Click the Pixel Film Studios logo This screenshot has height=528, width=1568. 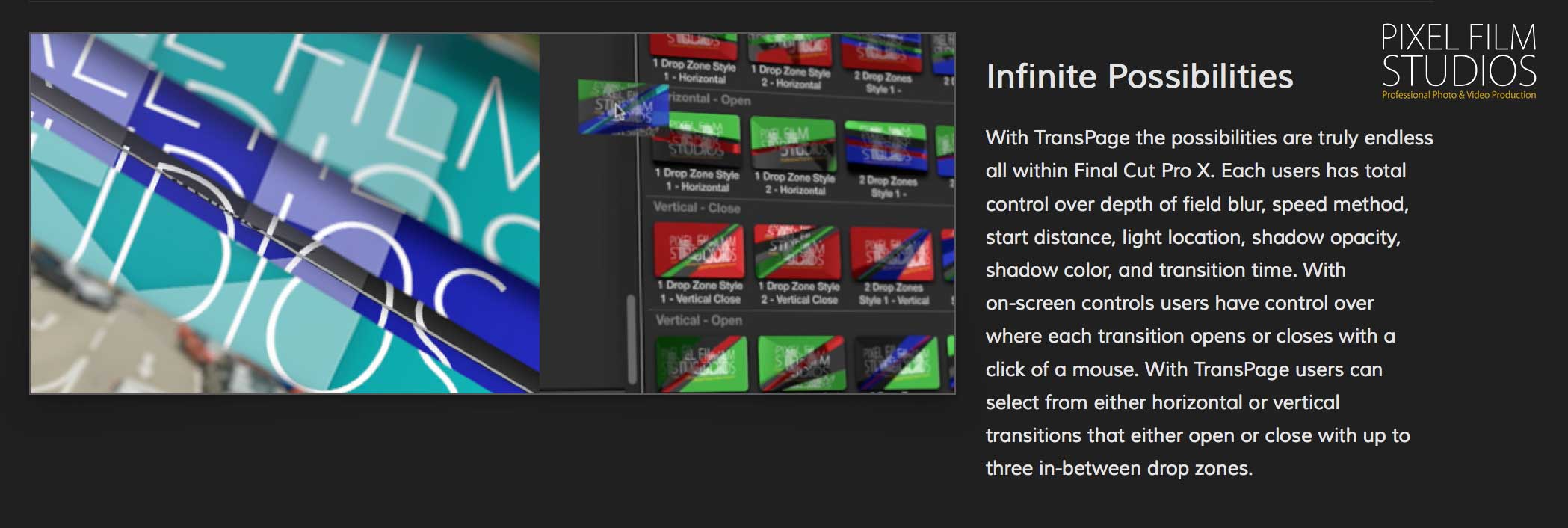coord(1458,61)
